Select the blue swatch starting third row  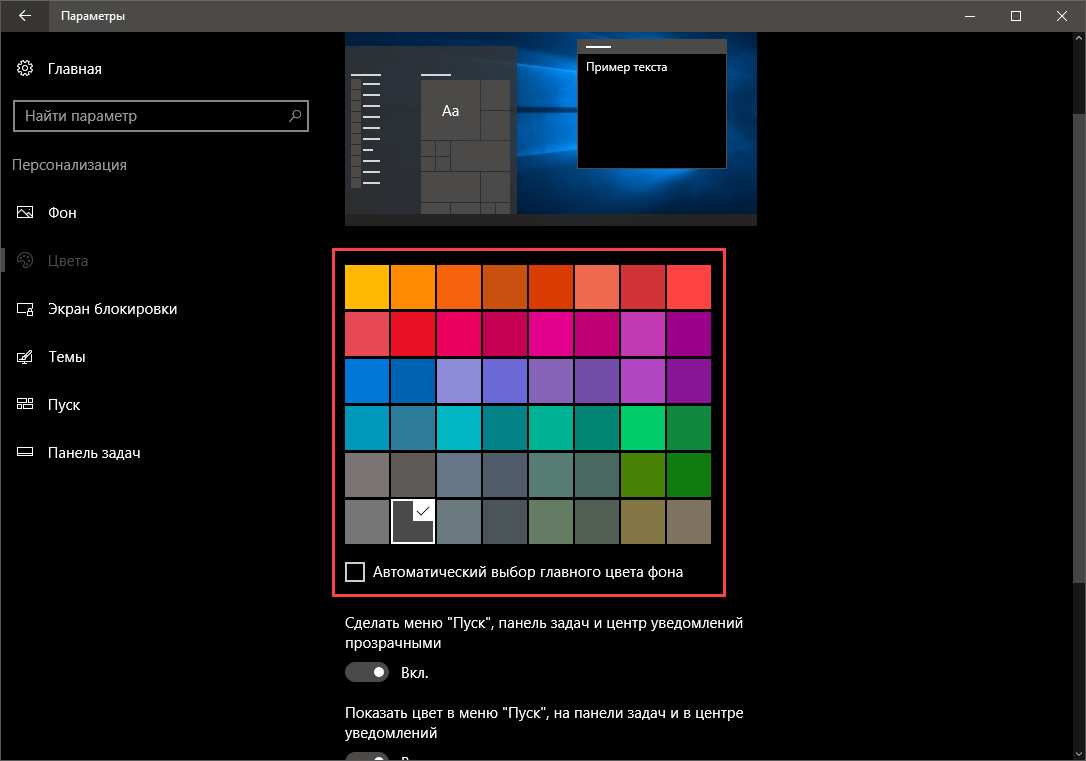tap(367, 381)
